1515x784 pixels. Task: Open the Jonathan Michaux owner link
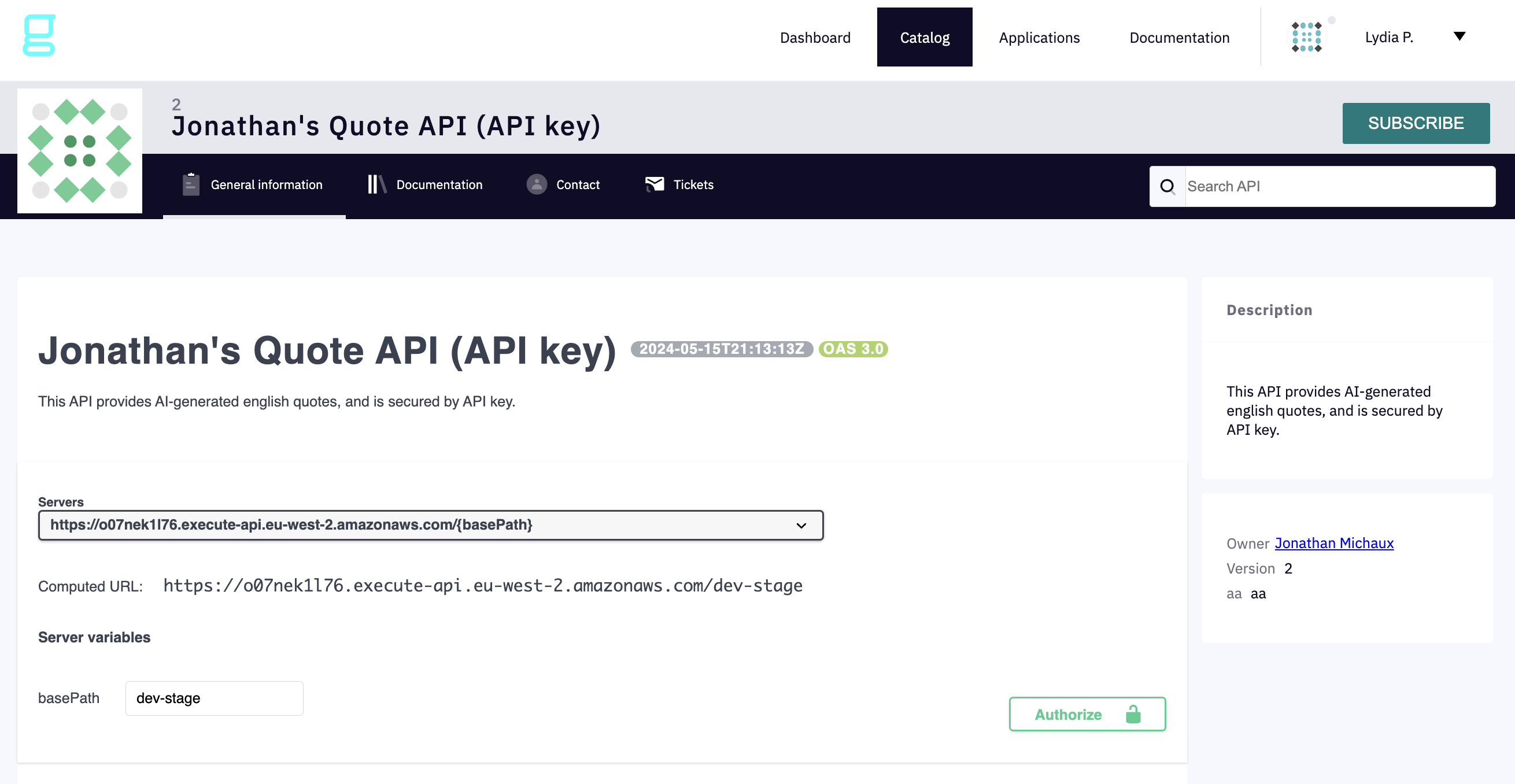pyautogui.click(x=1334, y=543)
